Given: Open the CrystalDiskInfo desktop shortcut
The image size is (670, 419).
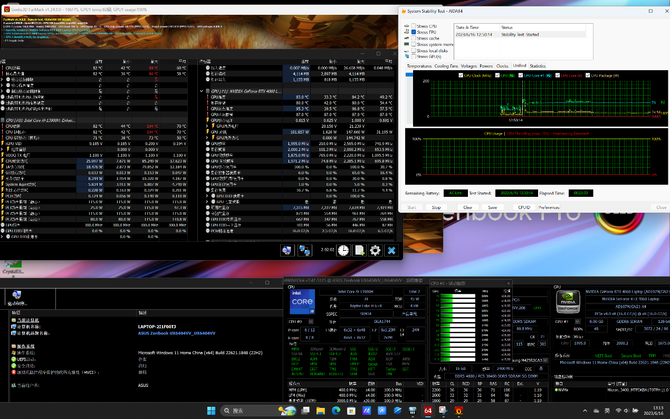Looking at the screenshot, I should [13, 267].
